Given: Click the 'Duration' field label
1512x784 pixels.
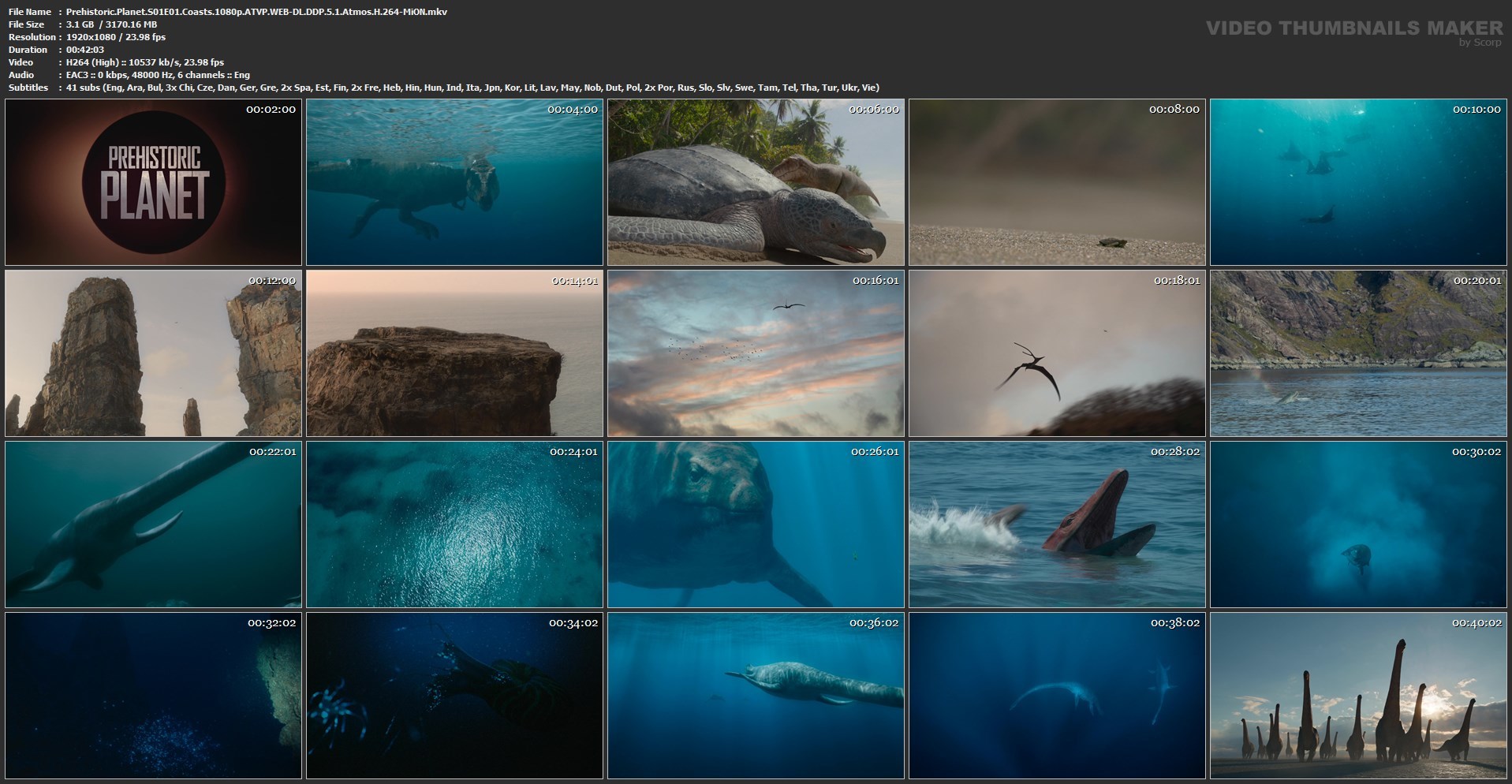Looking at the screenshot, I should tap(28, 50).
